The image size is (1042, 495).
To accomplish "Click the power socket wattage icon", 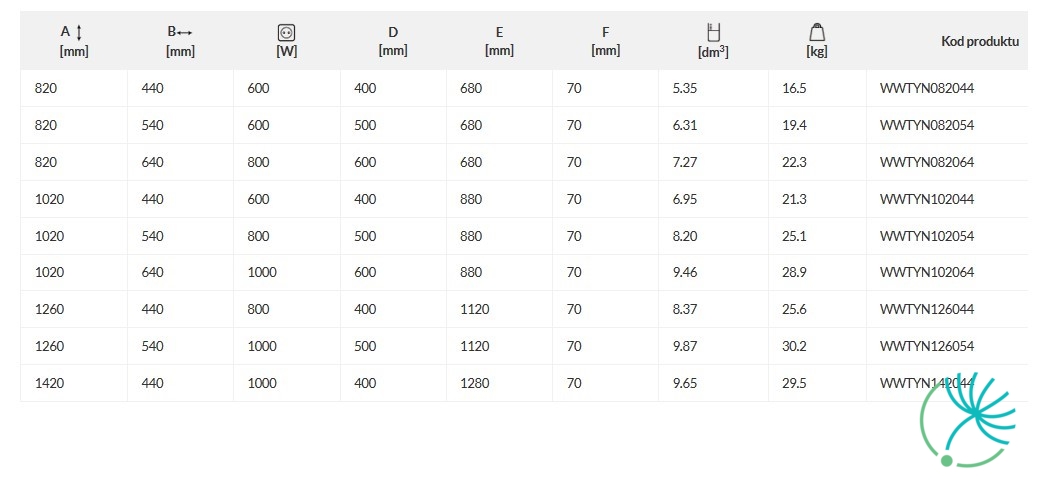I will point(286,32).
